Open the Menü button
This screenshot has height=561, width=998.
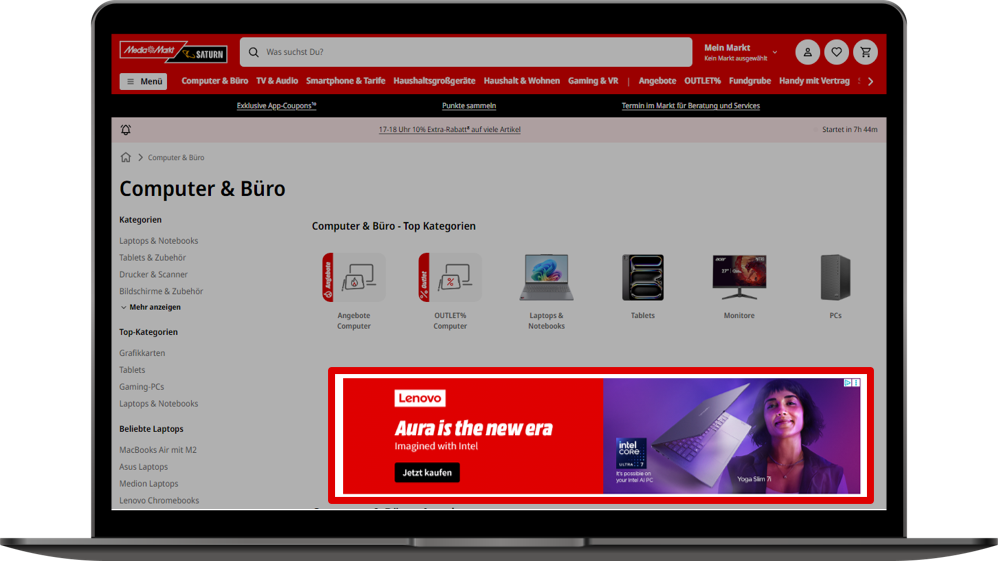[x=143, y=81]
